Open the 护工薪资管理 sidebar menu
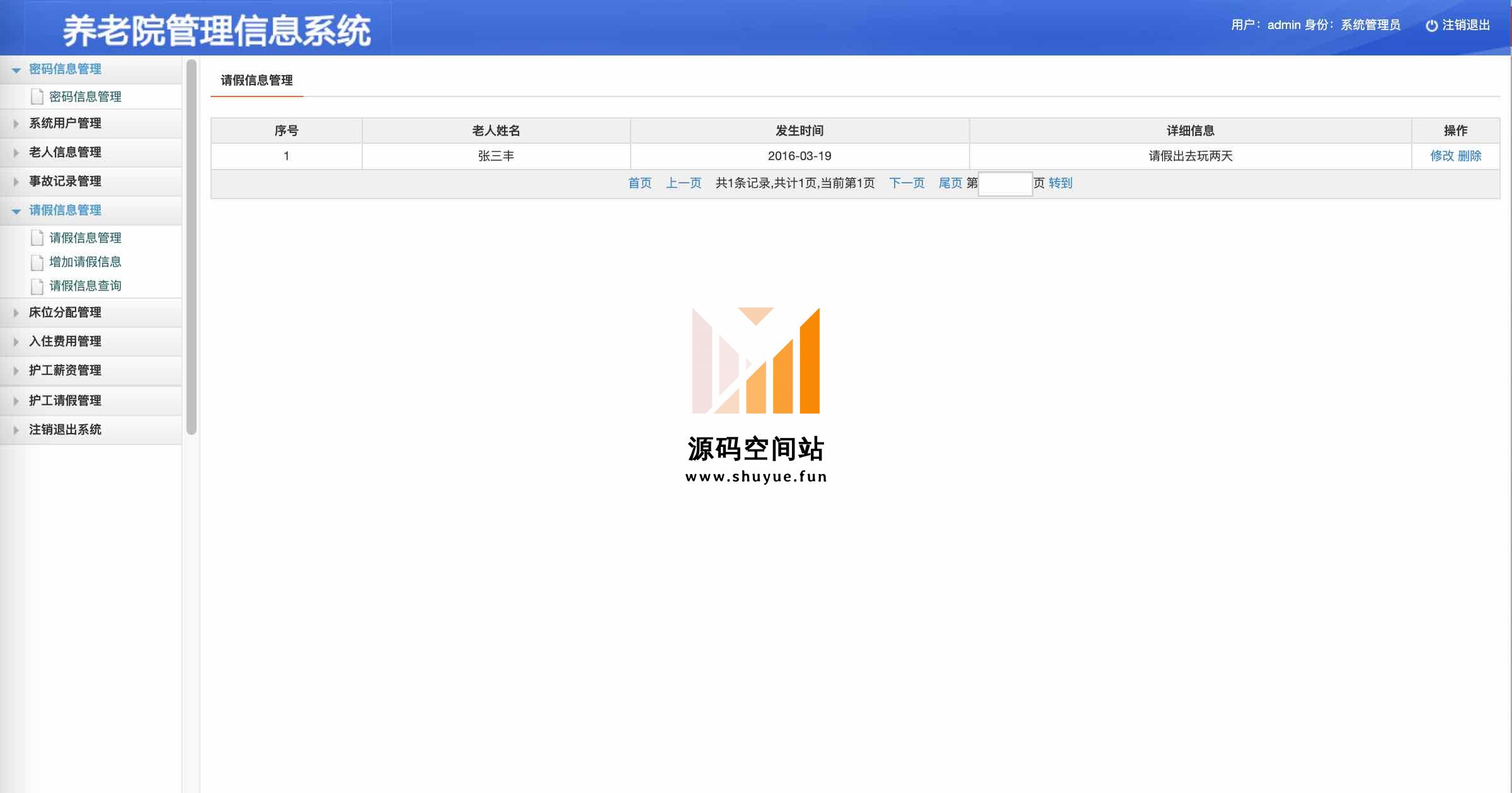 point(91,371)
